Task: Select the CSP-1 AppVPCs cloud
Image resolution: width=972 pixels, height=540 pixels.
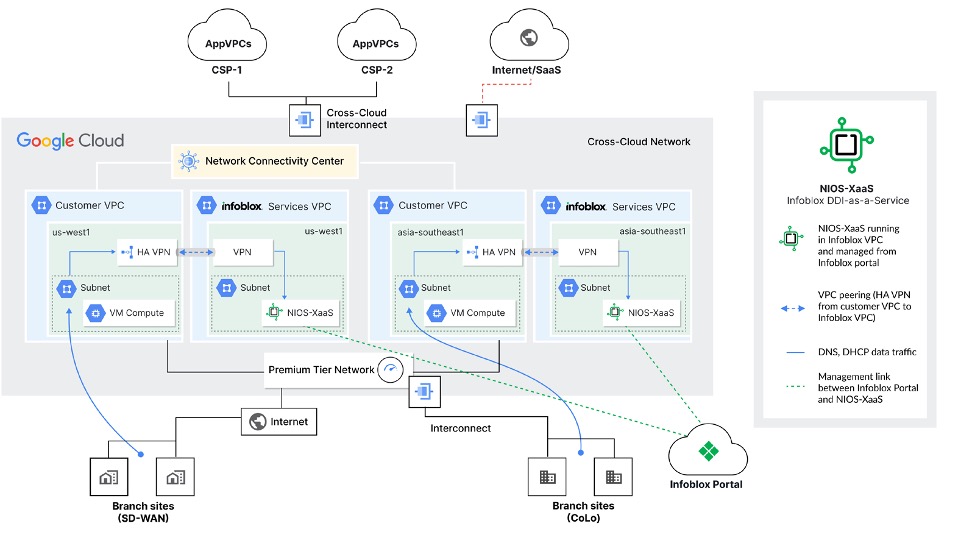Action: 229,44
